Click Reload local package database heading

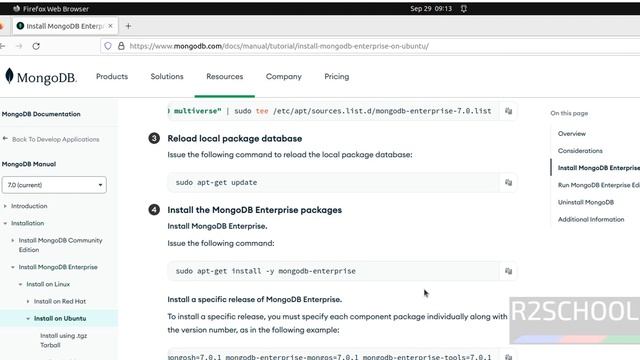tap(235, 138)
